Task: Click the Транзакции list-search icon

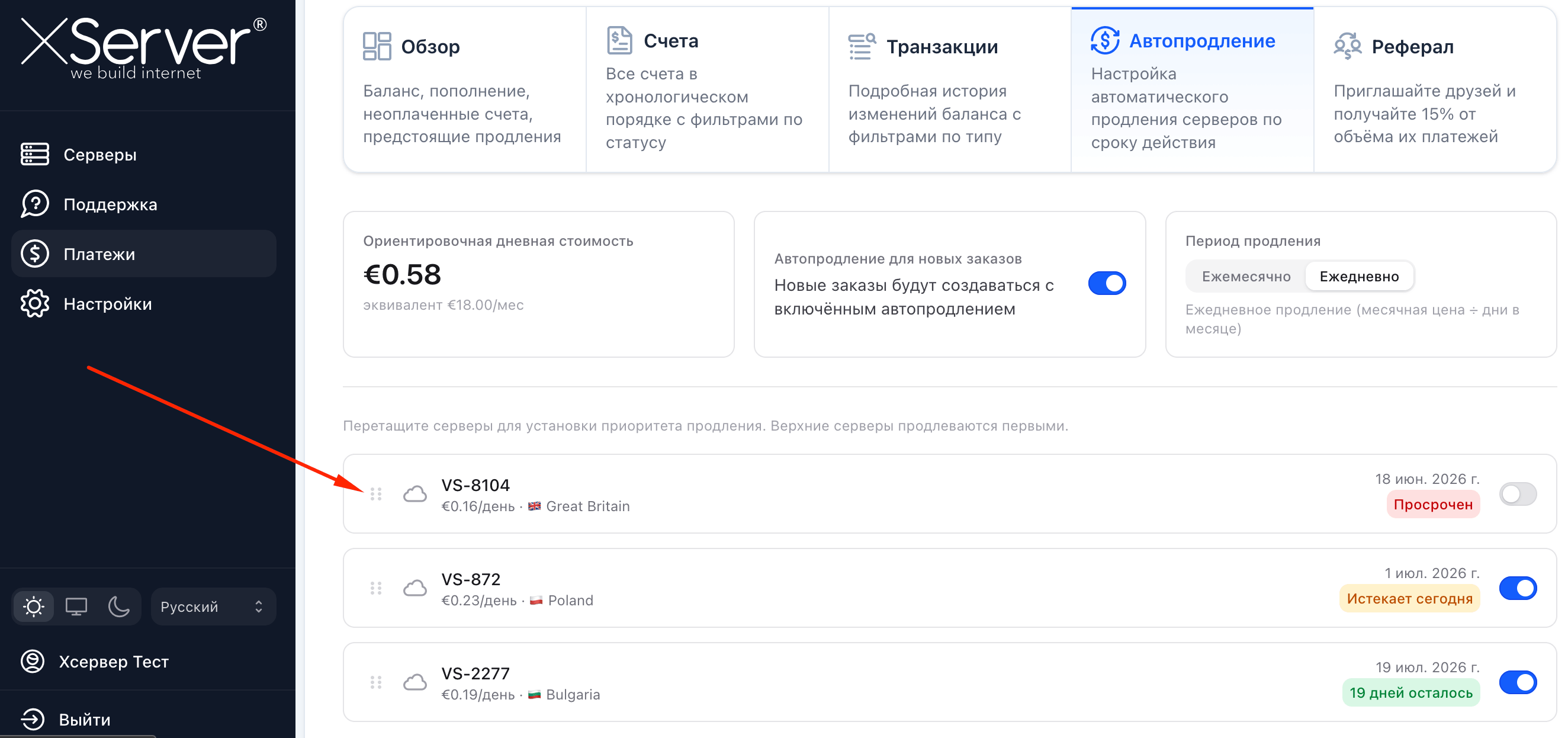Action: coord(862,46)
